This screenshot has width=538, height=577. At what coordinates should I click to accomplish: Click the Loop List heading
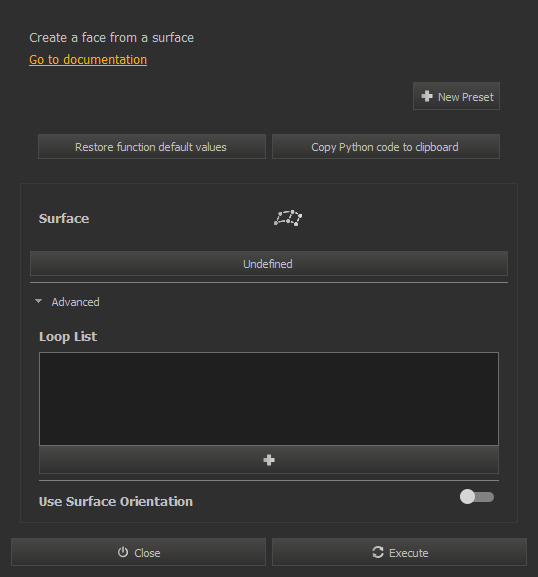[68, 337]
